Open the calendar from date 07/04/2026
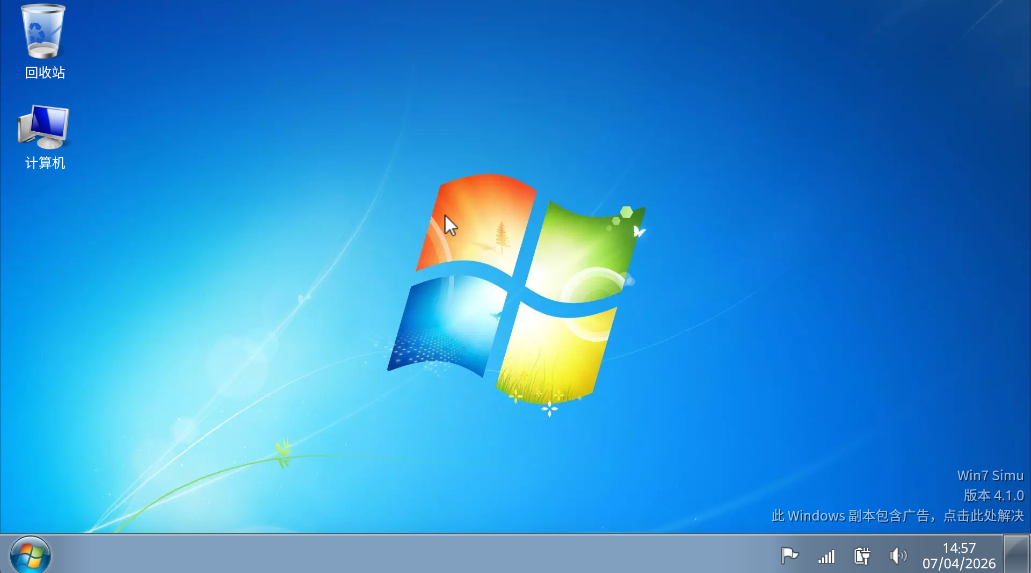Image resolution: width=1031 pixels, height=573 pixels. [x=958, y=563]
